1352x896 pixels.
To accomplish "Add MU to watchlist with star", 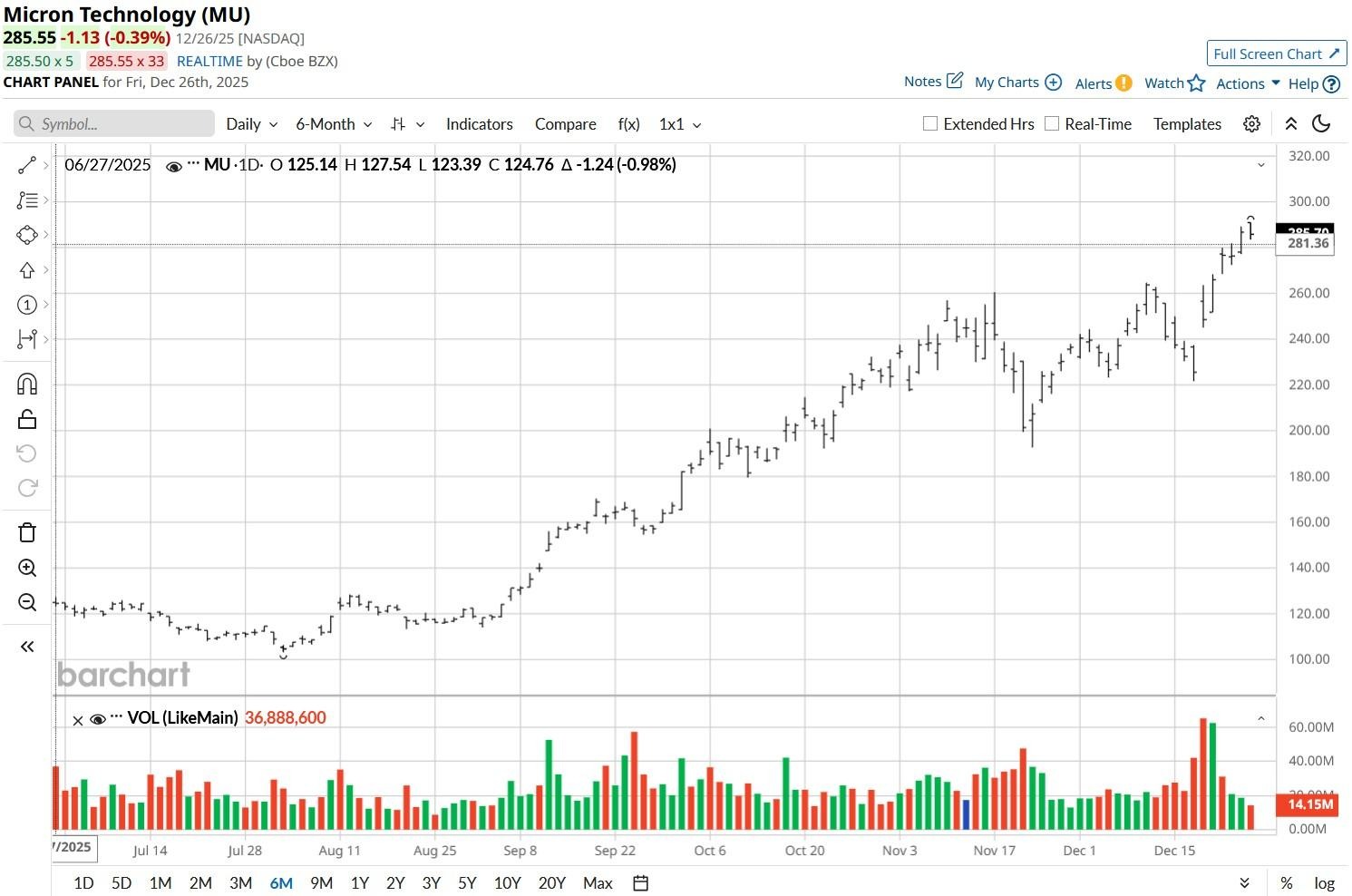I will point(1197,83).
